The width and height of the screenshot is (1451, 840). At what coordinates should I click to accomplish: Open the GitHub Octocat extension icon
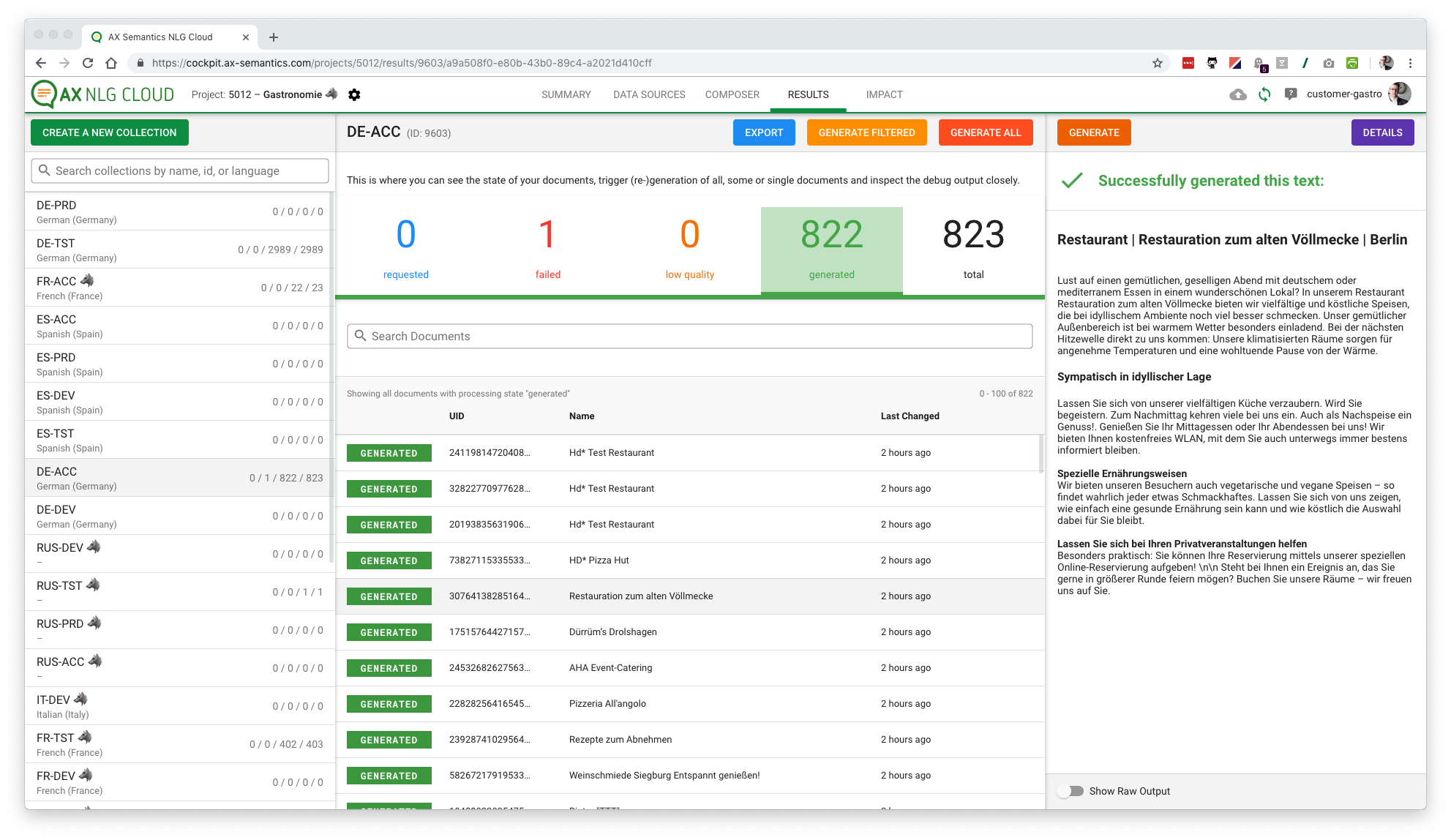(x=1212, y=63)
